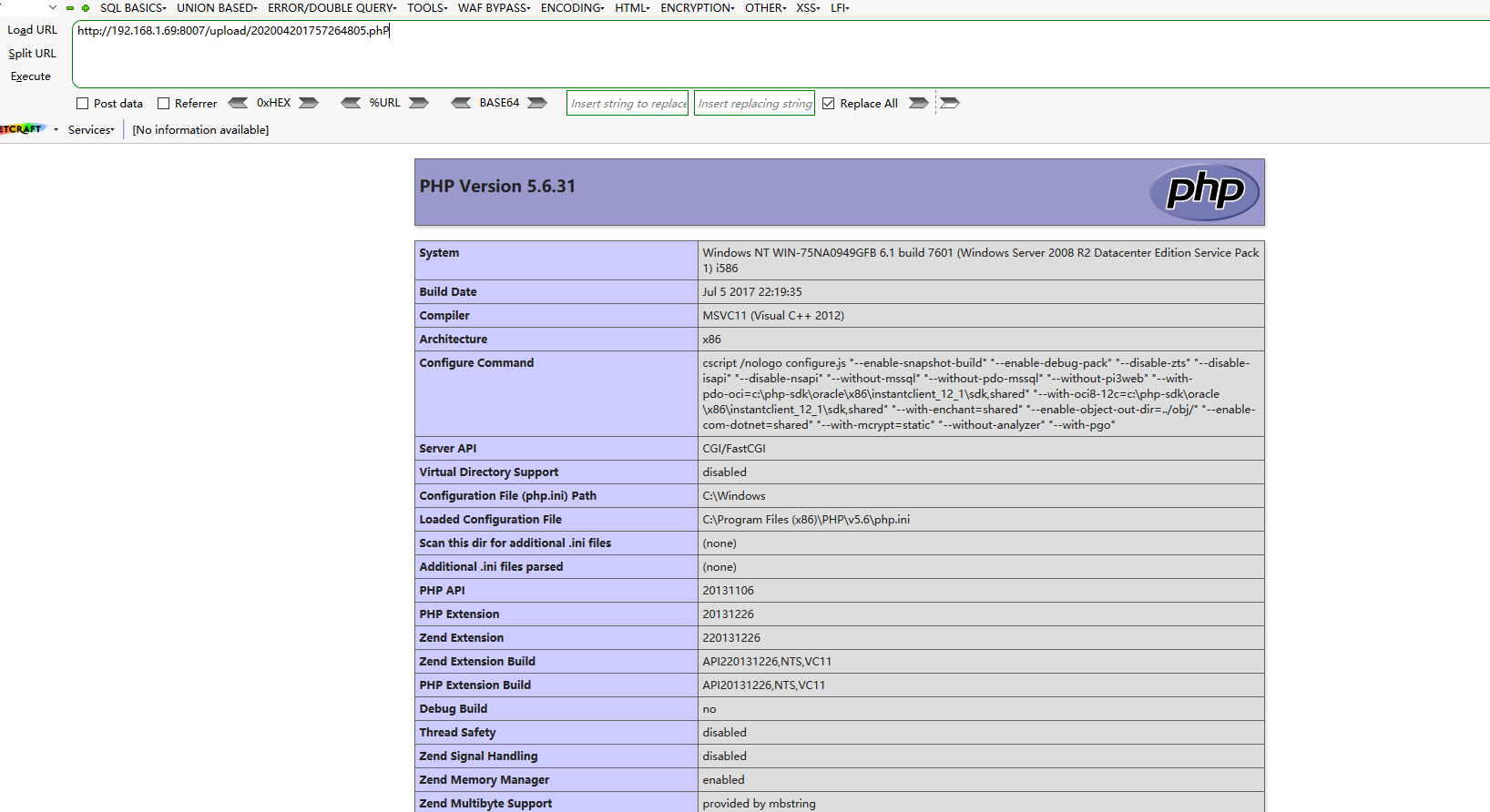Click the green plus icon in HackBar

tap(86, 8)
